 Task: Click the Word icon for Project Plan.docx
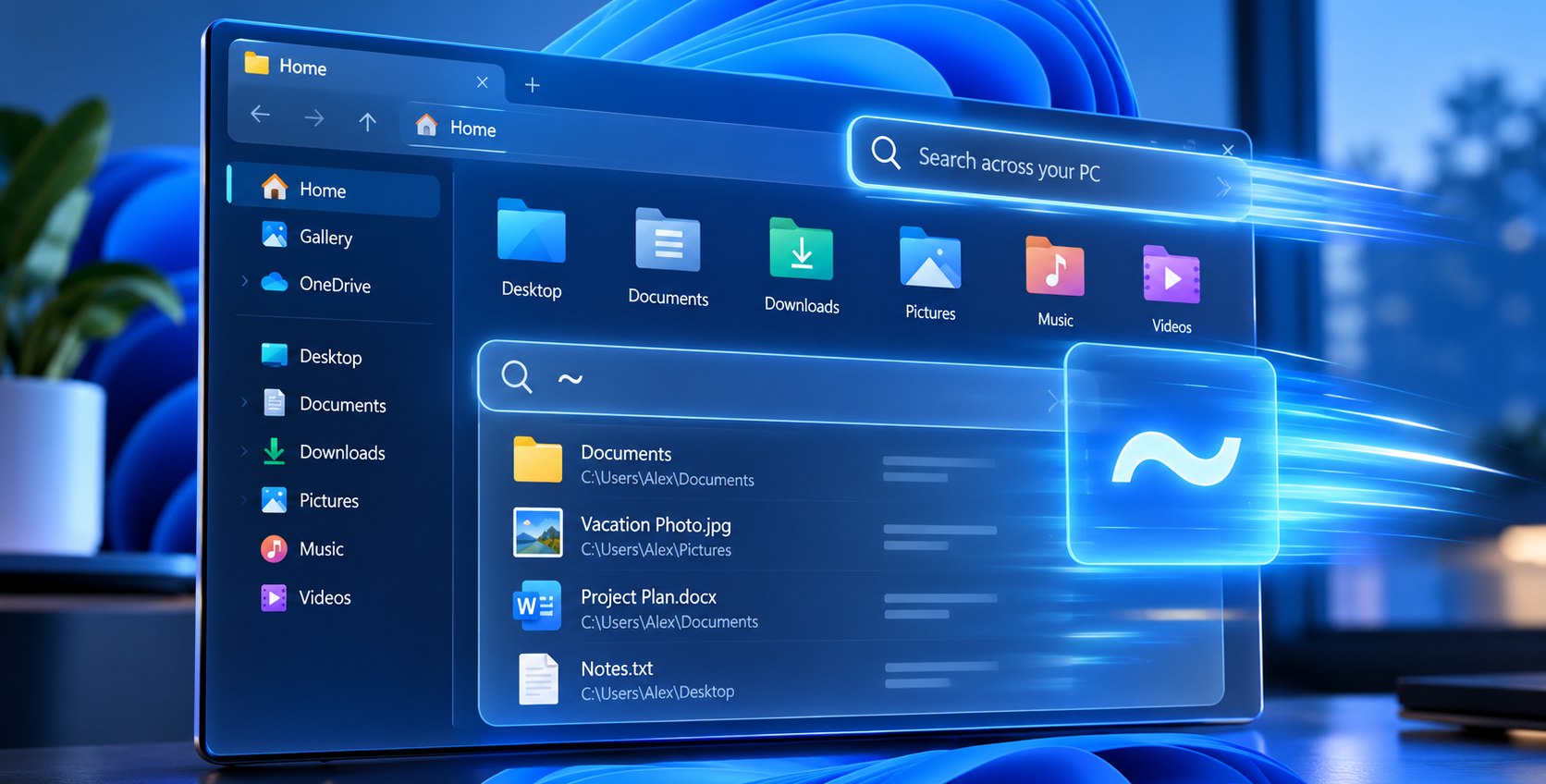(x=537, y=606)
